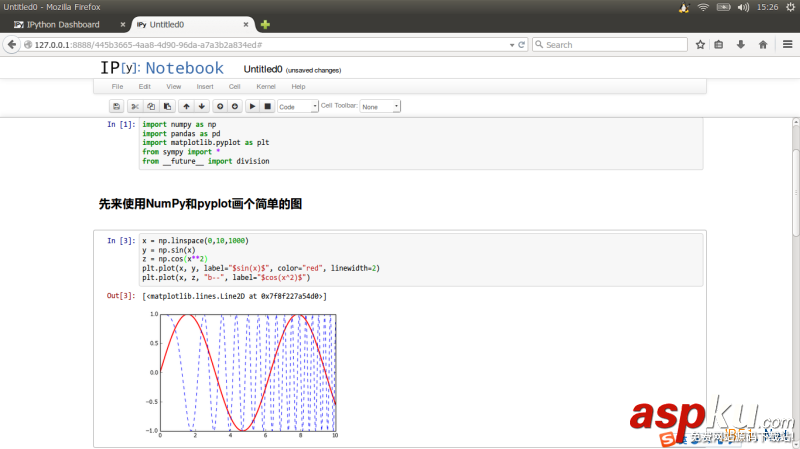
Task: Run the current cell
Action: (253, 106)
